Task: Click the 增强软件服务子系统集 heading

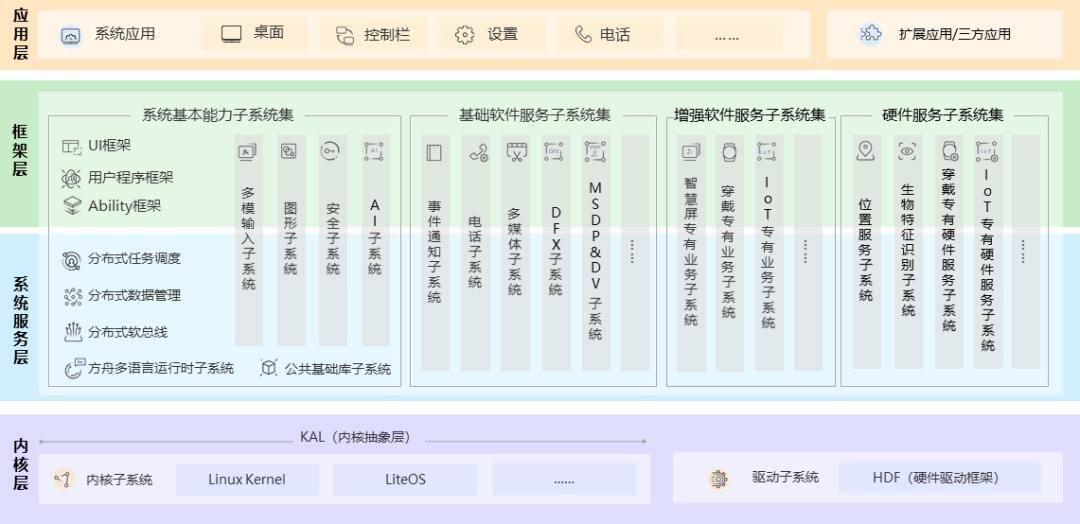Action: point(749,115)
